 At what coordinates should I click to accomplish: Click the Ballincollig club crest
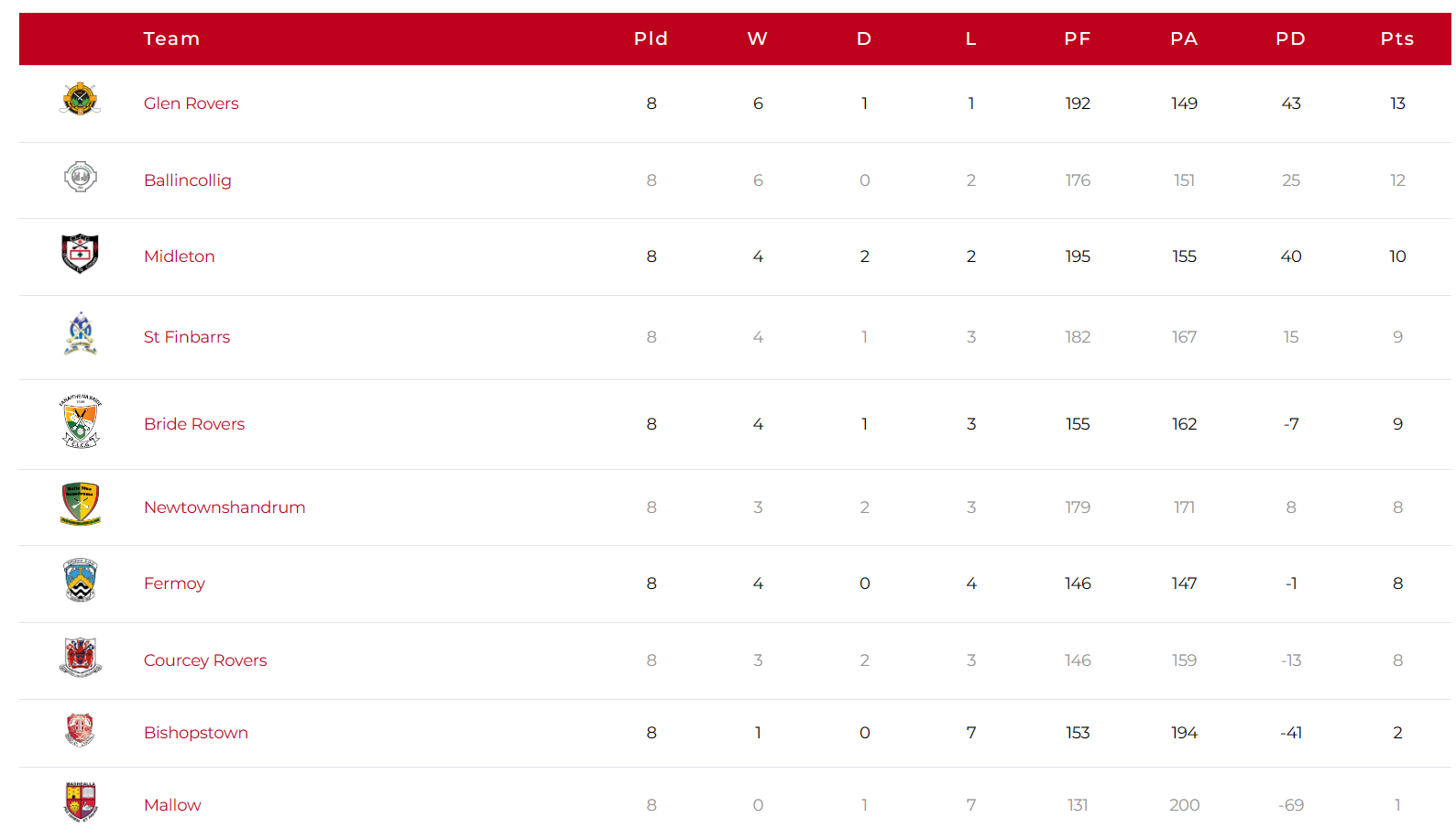click(x=81, y=177)
